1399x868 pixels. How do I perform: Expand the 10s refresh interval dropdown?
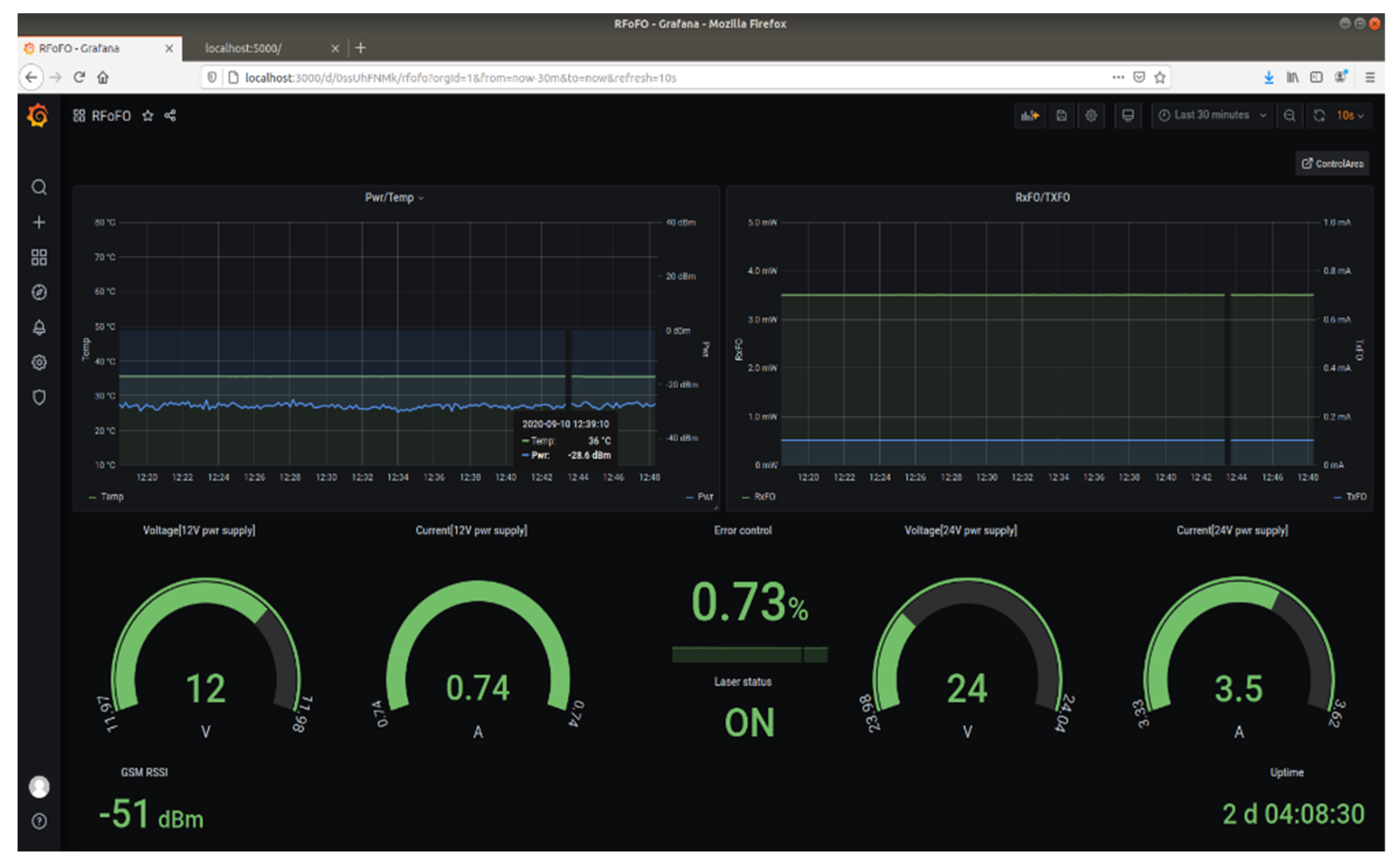[x=1349, y=116]
